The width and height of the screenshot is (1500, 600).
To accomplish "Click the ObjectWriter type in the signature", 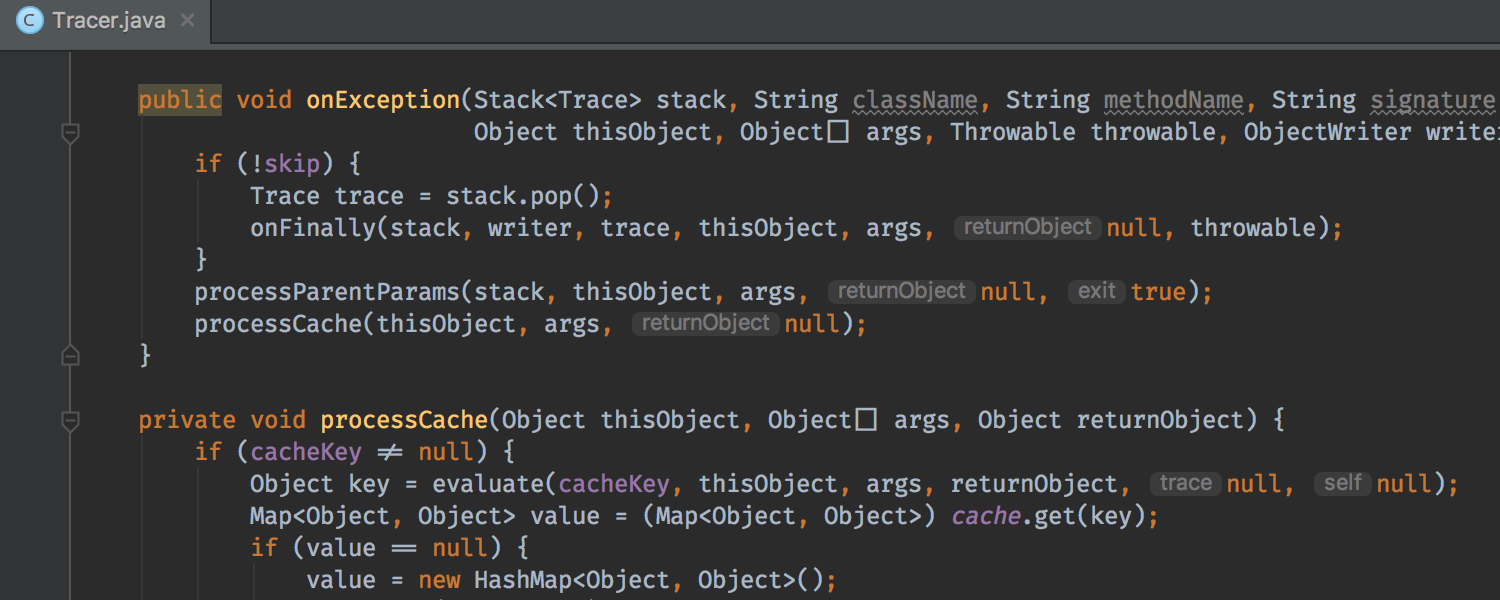I will [x=1327, y=132].
